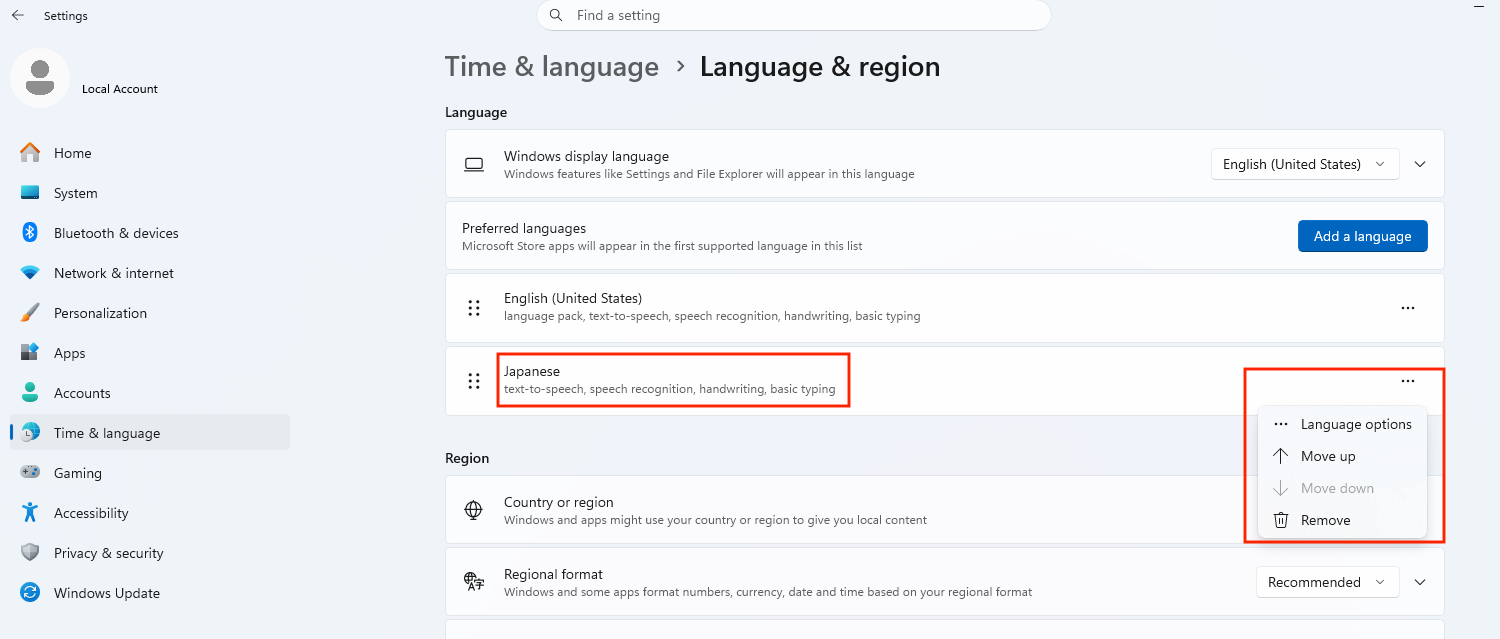Open the Regional format Recommended dropdown
1500x639 pixels.
[x=1327, y=582]
